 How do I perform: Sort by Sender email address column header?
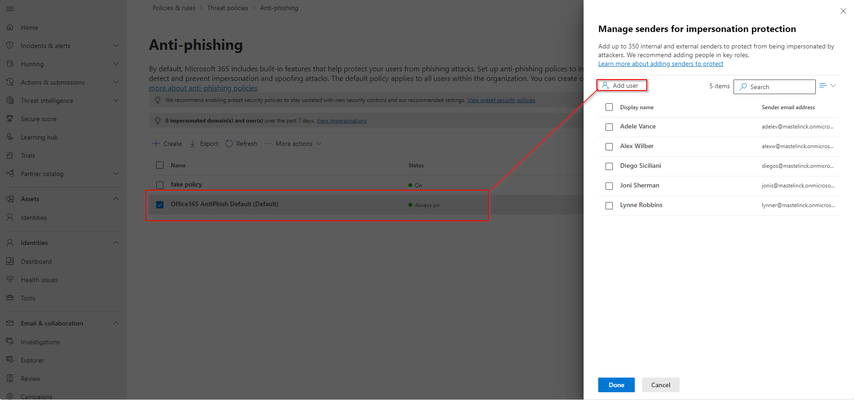pyautogui.click(x=788, y=107)
